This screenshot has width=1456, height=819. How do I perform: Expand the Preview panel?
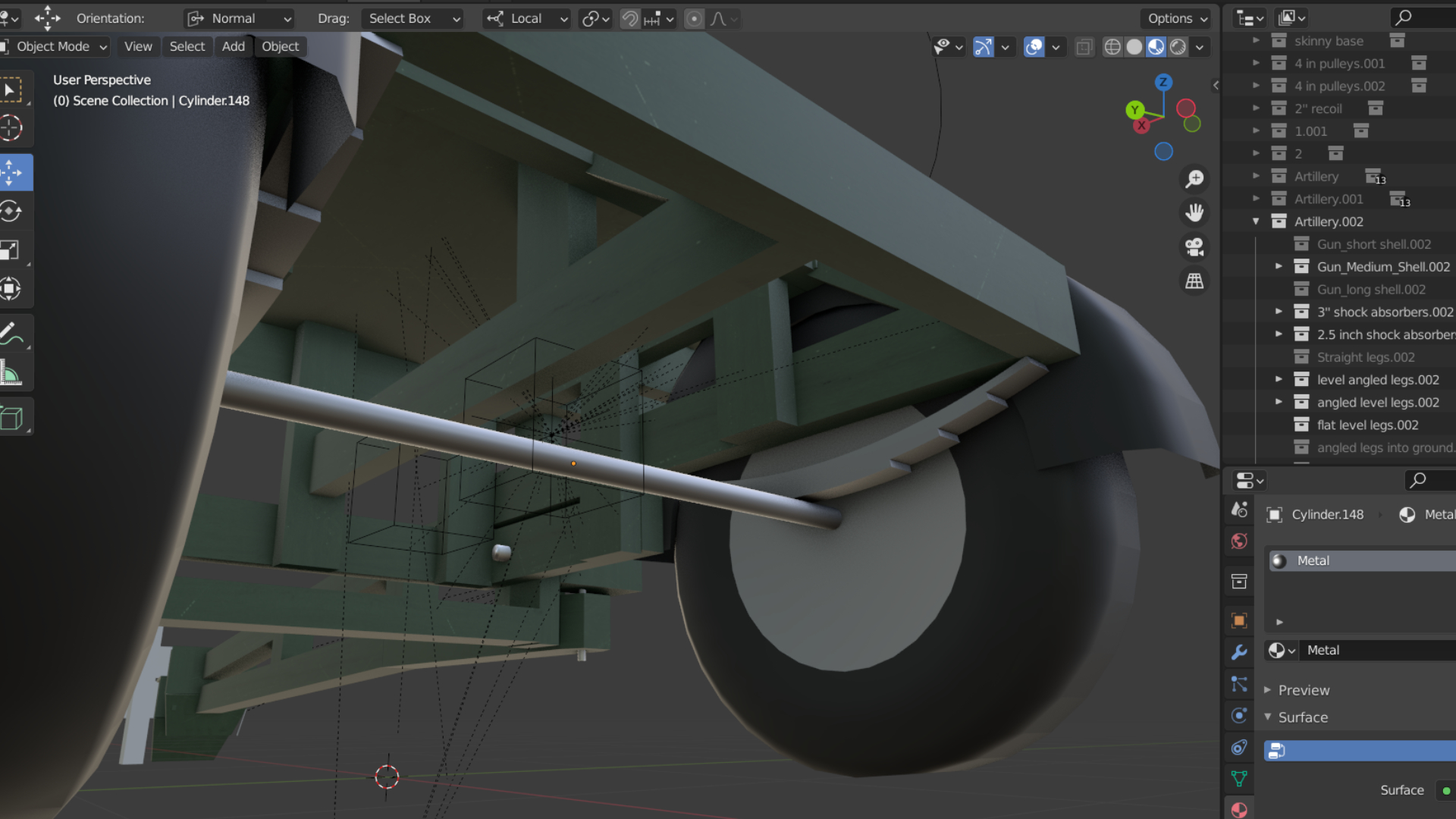point(1303,690)
